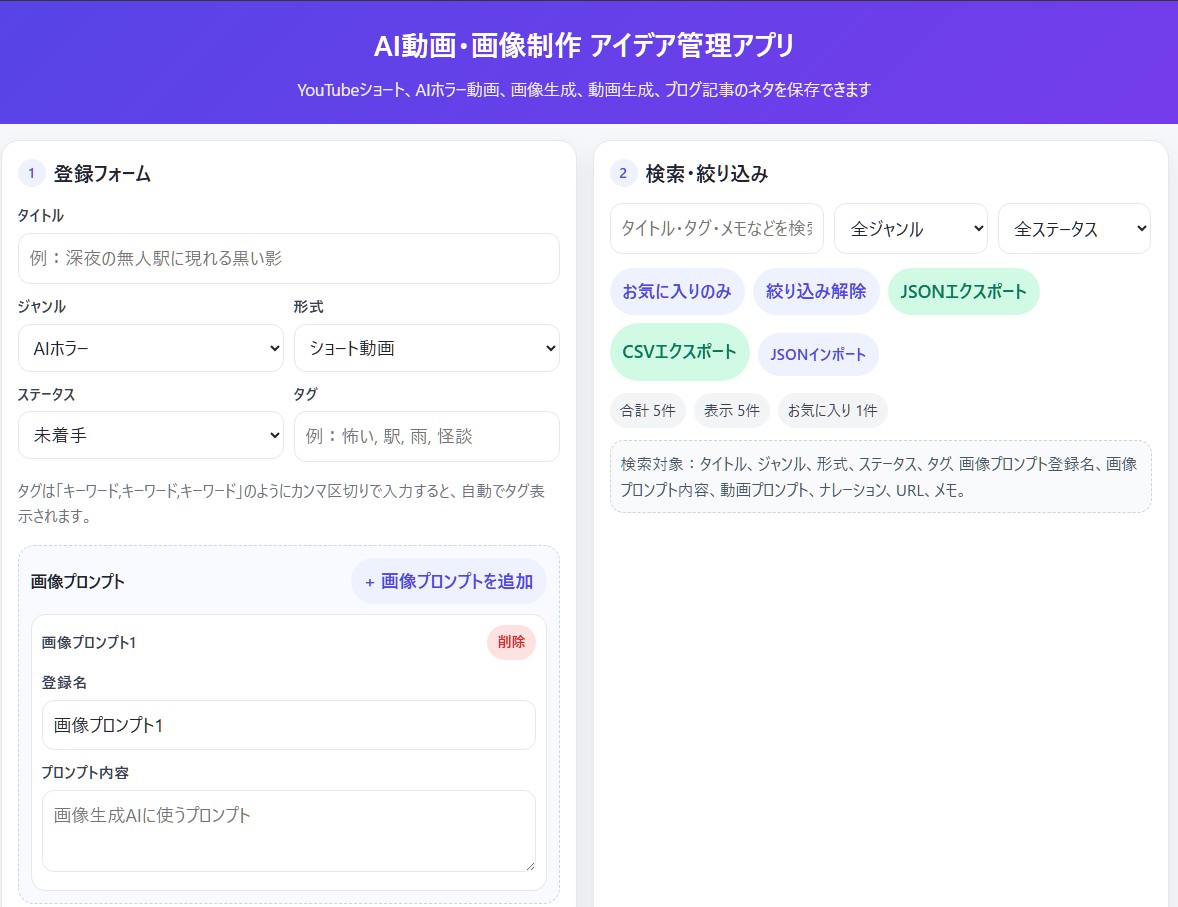Open the 全ジャンル filter dropdown
Image resolution: width=1178 pixels, height=907 pixels.
[911, 228]
